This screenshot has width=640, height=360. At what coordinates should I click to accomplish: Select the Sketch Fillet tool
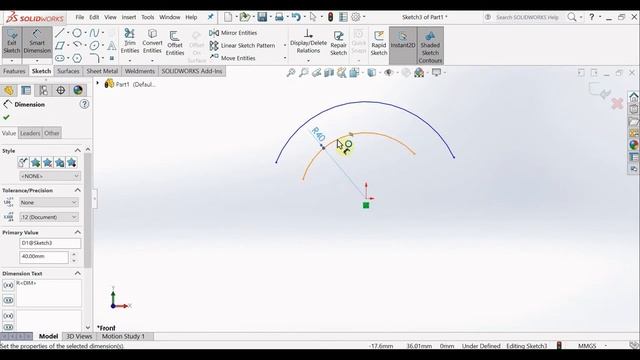[x=94, y=58]
